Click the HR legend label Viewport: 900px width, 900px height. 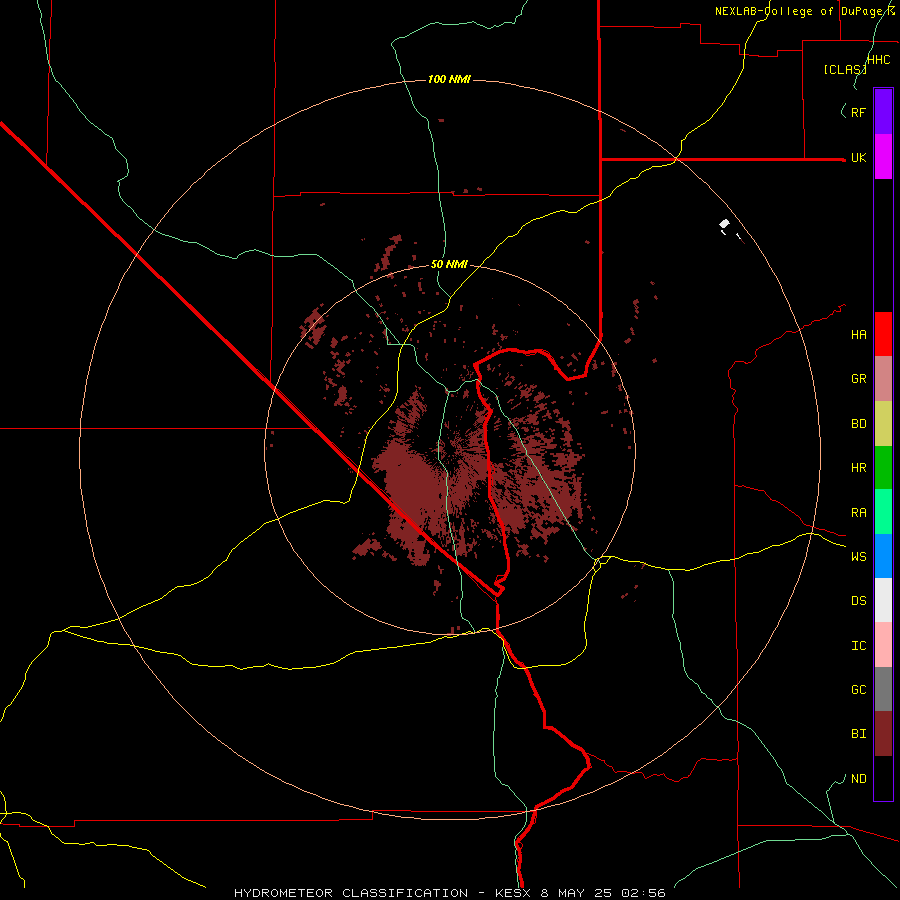859,468
